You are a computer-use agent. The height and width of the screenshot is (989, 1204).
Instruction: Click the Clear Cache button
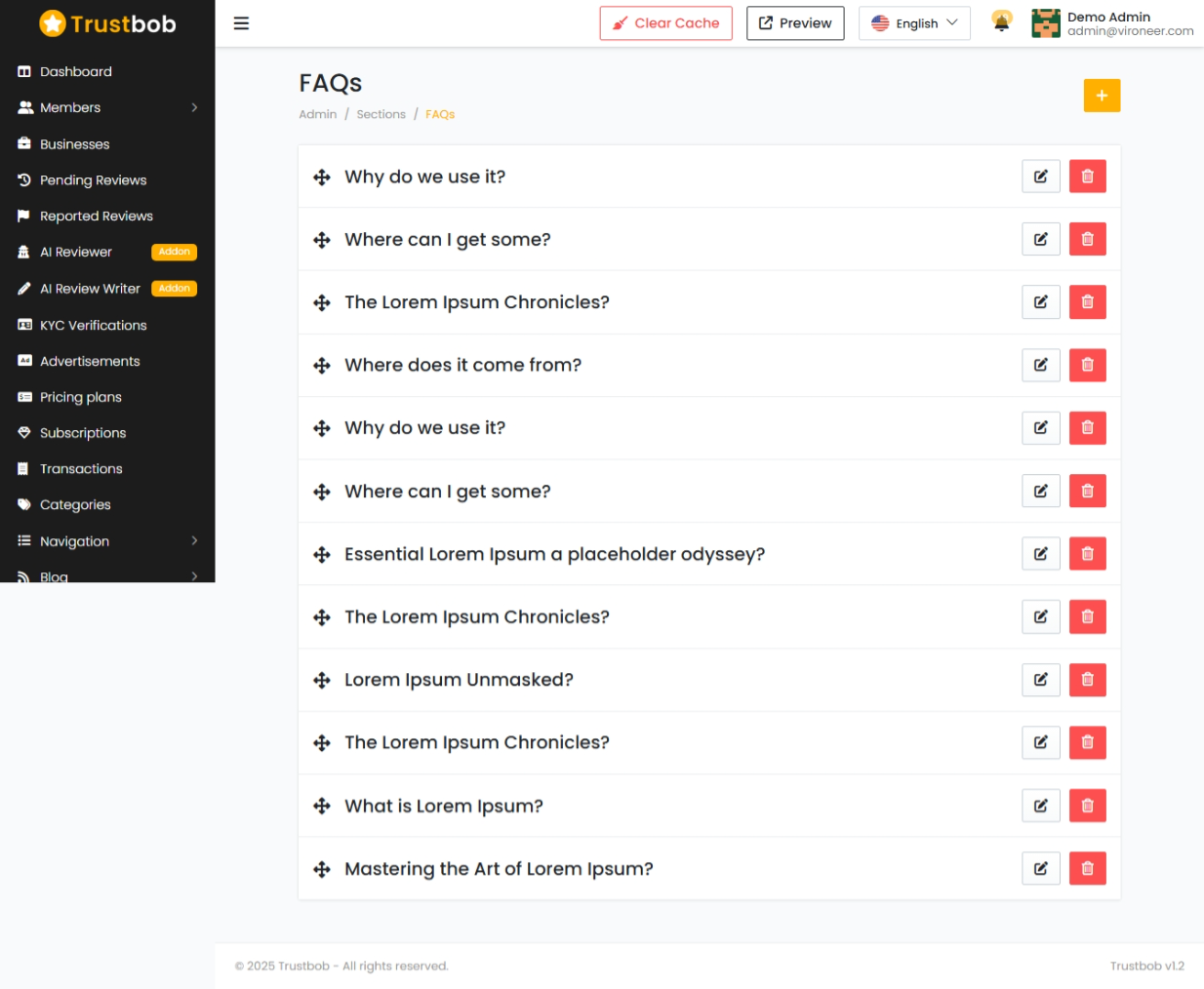point(665,23)
